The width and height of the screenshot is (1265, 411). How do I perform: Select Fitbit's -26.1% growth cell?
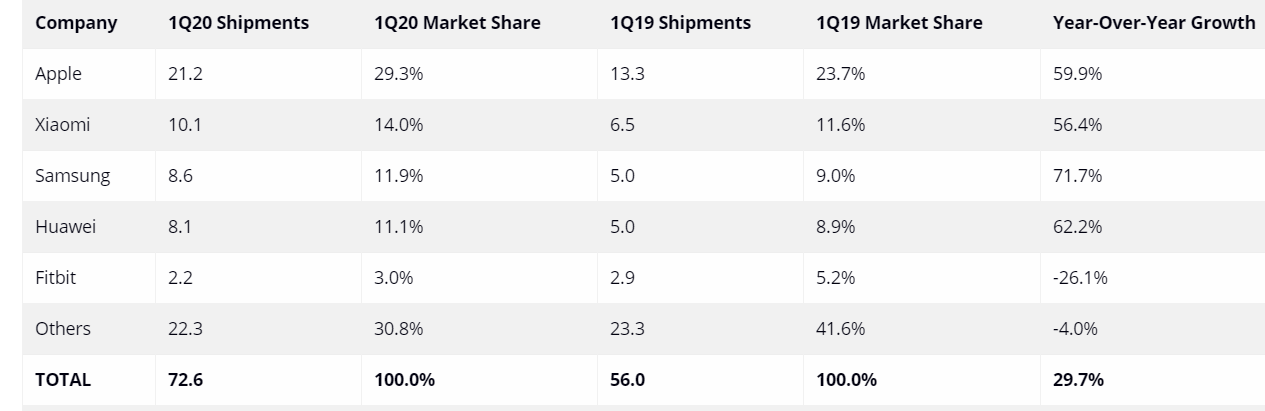(1080, 278)
